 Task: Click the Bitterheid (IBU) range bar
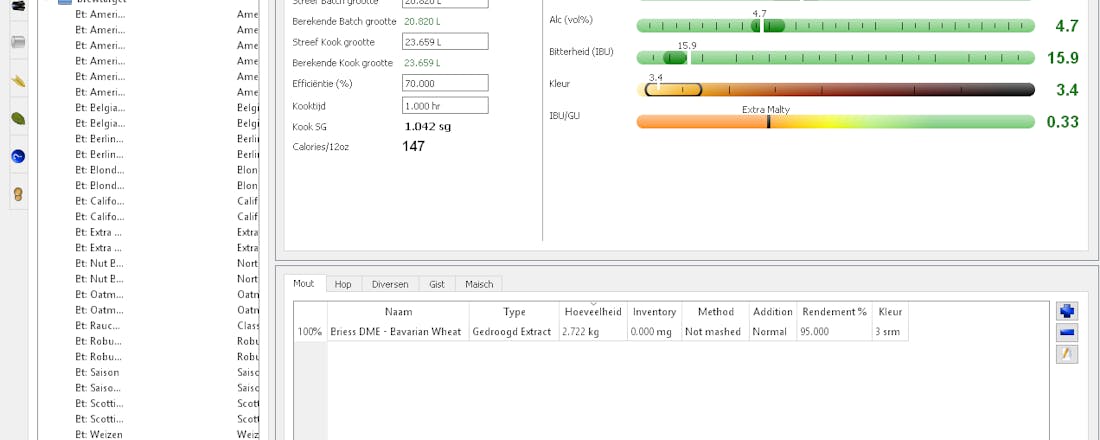click(836, 58)
